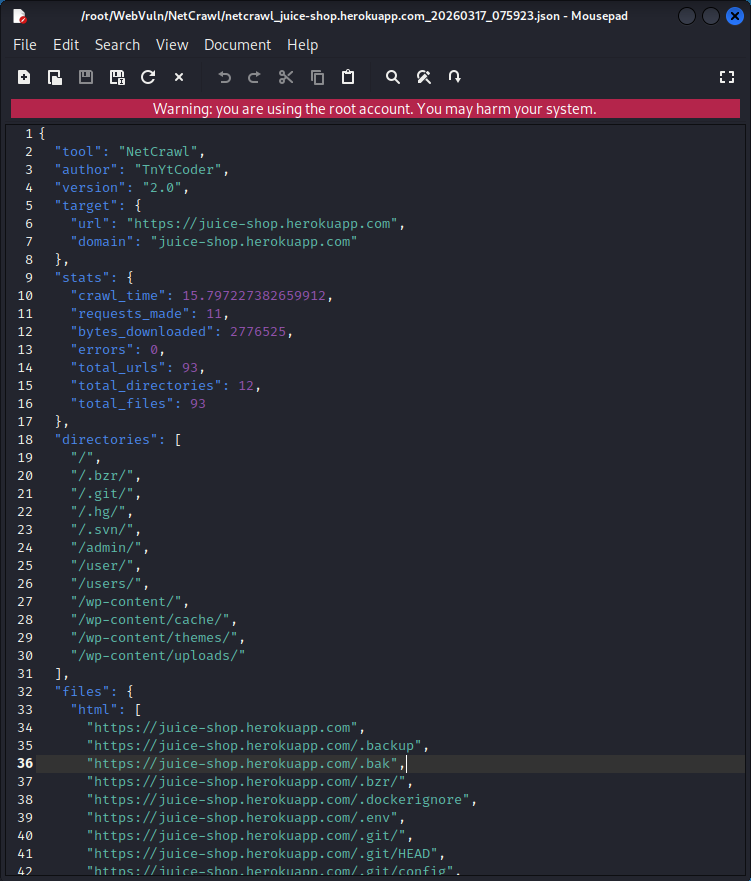The image size is (751, 881).
Task: Click the "/wp-content/uploads/" entry
Action: coord(158,655)
